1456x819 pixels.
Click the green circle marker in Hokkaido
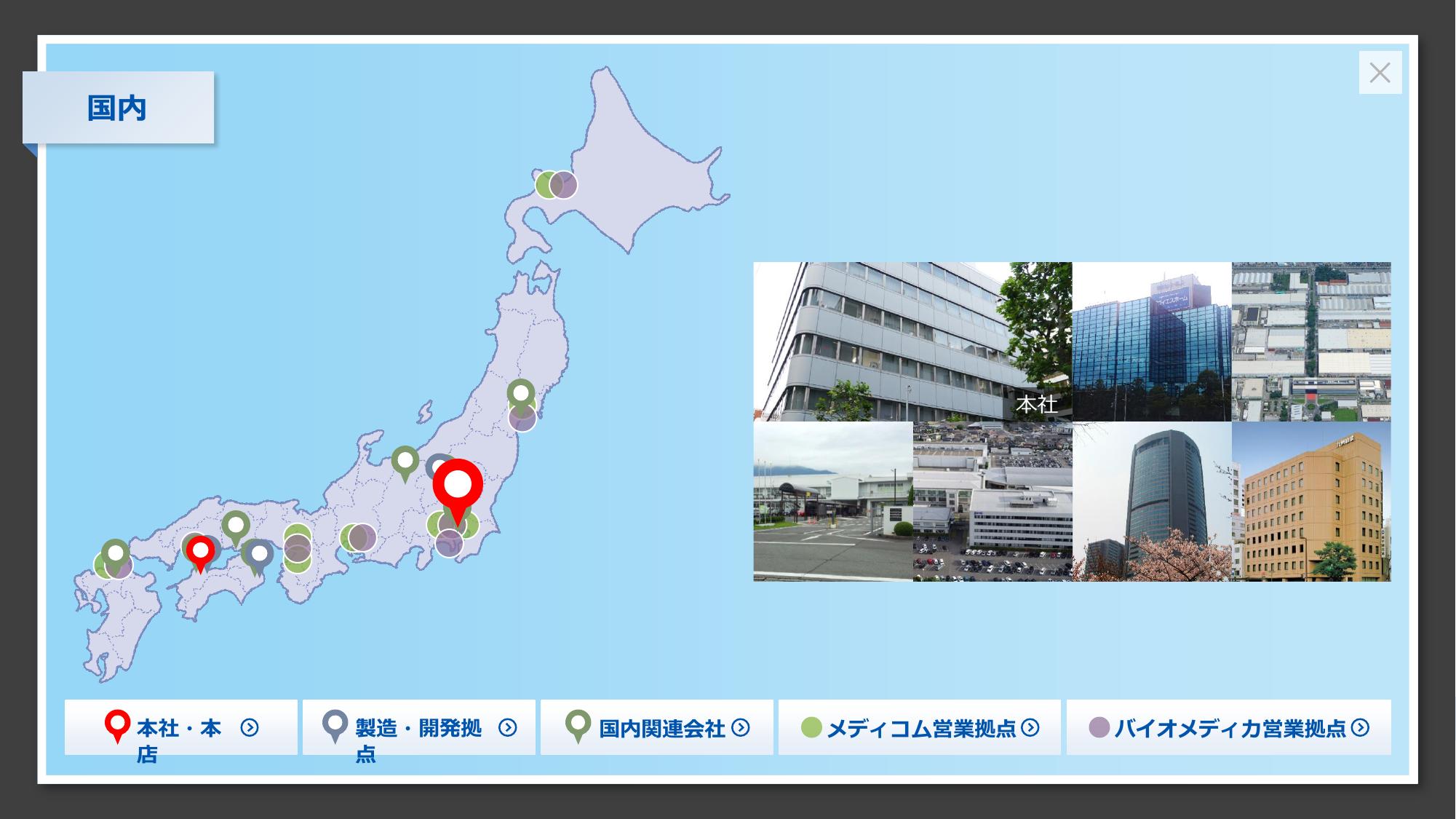(x=544, y=185)
